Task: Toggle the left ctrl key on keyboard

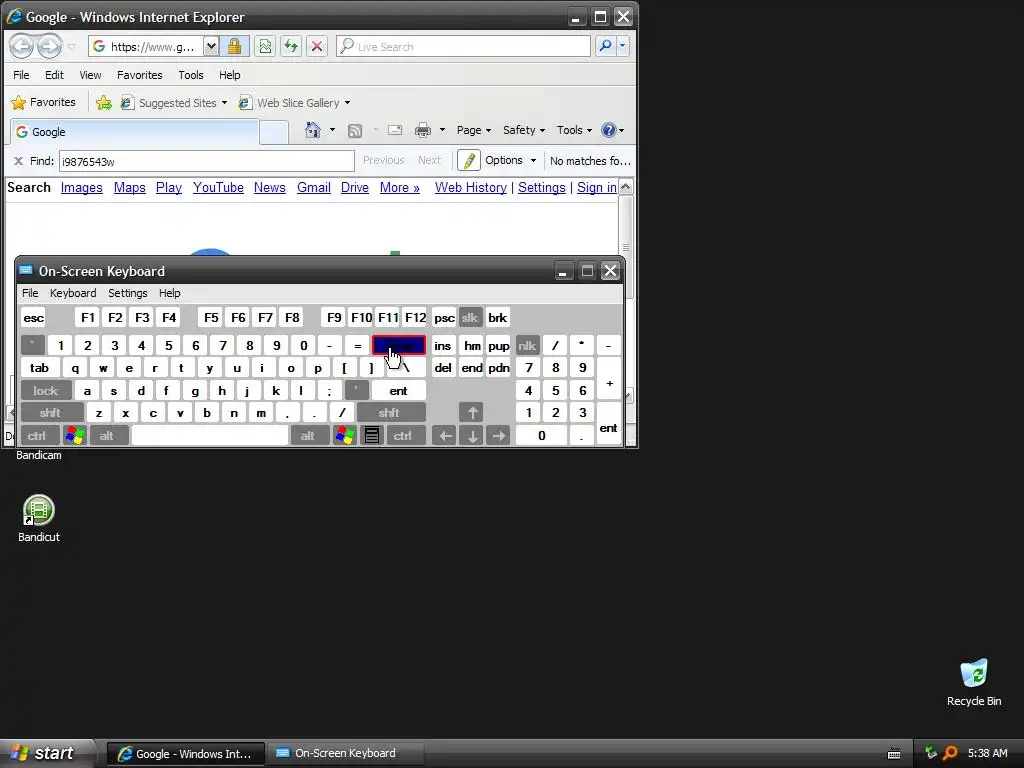Action: pyautogui.click(x=39, y=436)
